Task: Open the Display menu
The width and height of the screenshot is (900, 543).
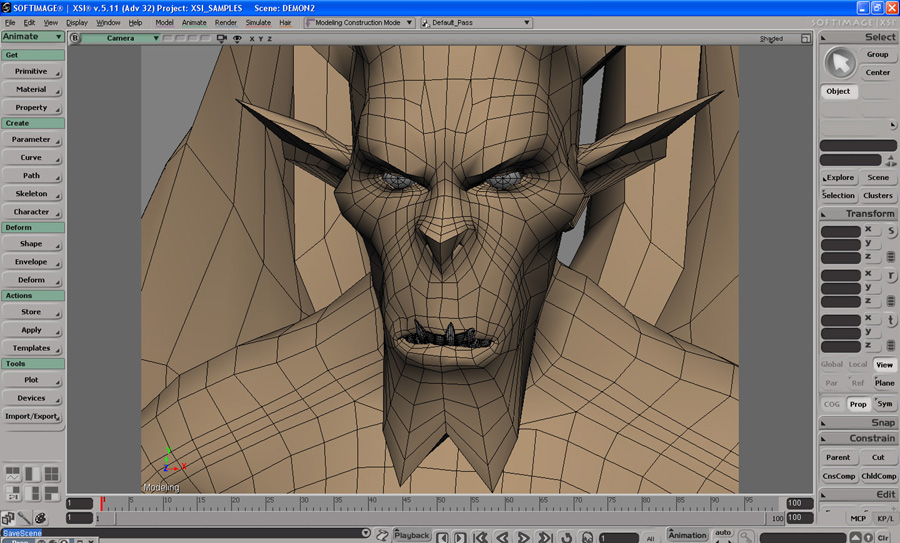Action: [77, 23]
